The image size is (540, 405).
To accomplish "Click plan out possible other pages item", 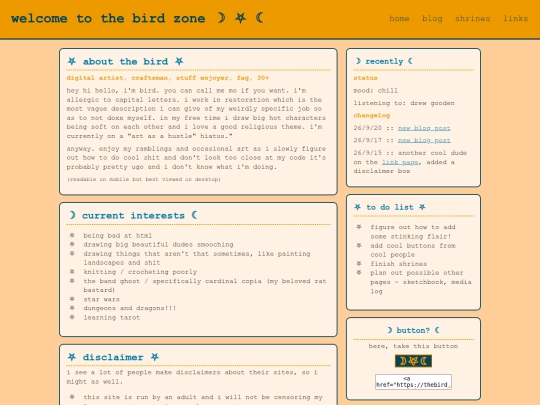I will coord(421,282).
